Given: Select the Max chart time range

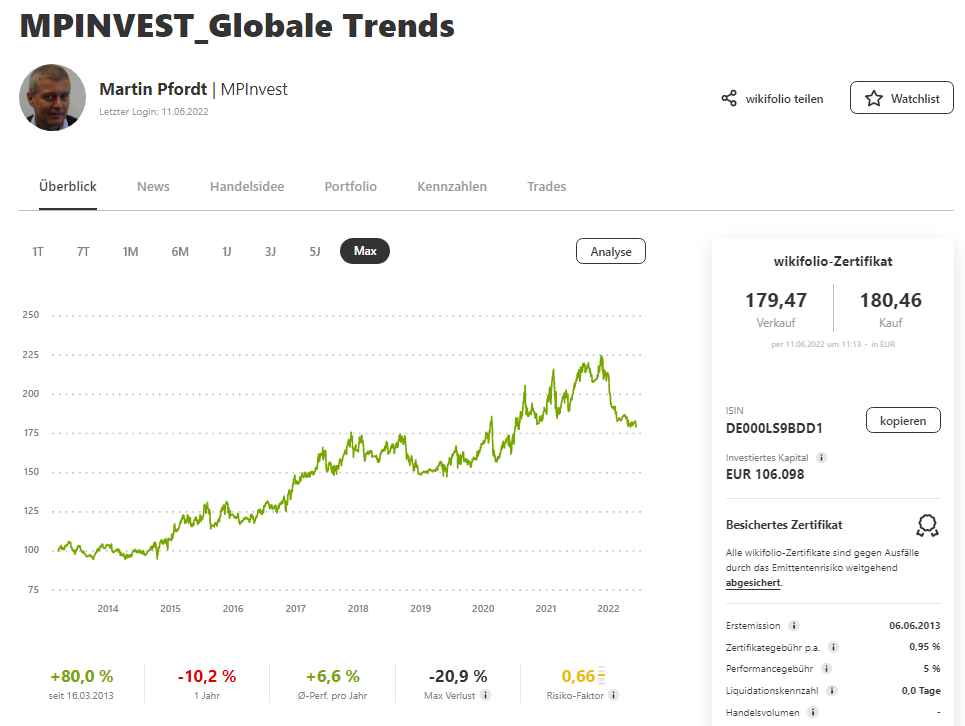Looking at the screenshot, I should (x=365, y=251).
